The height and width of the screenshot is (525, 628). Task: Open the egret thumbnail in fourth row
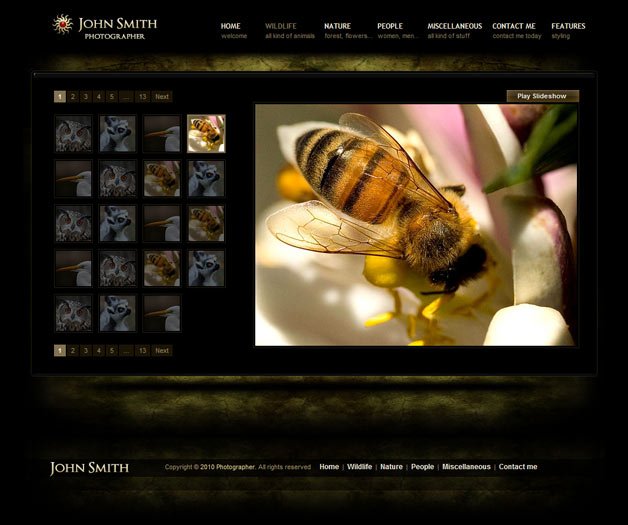click(73, 268)
